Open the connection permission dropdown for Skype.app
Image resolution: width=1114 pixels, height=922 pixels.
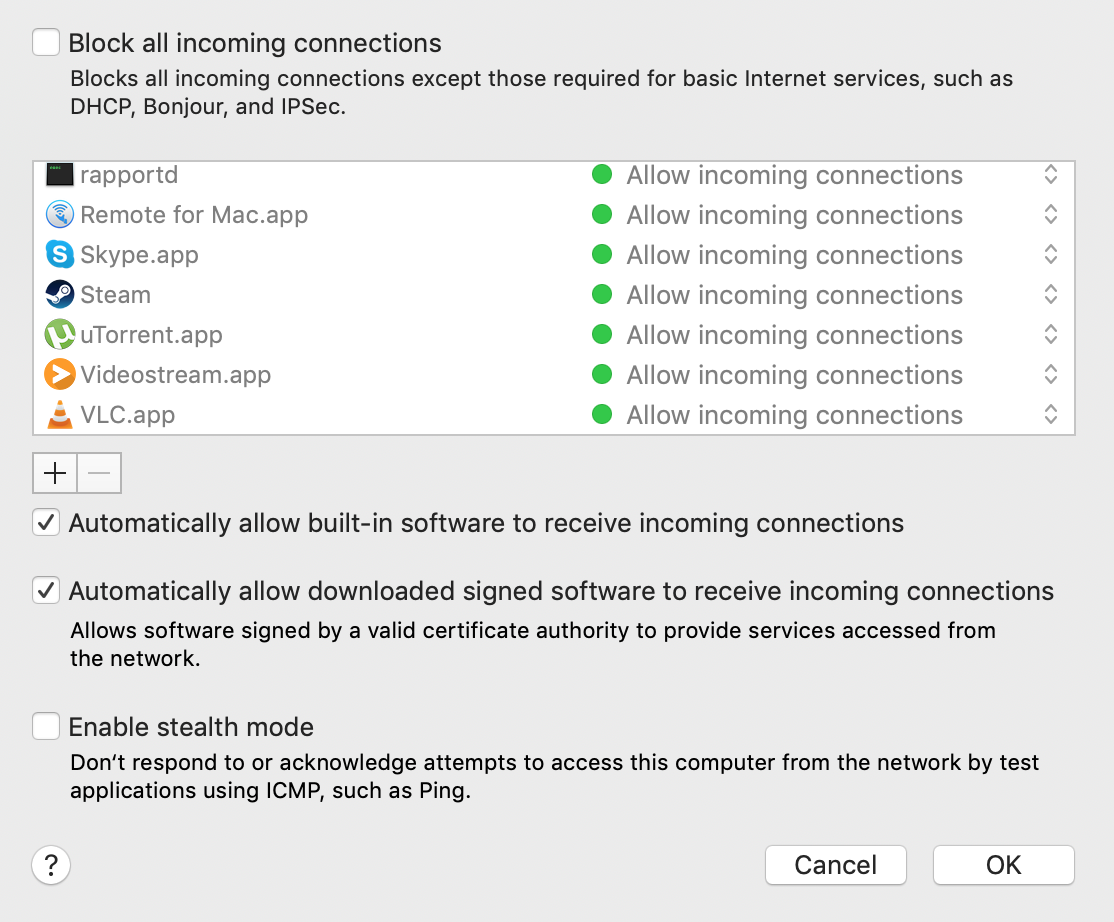pos(1051,254)
